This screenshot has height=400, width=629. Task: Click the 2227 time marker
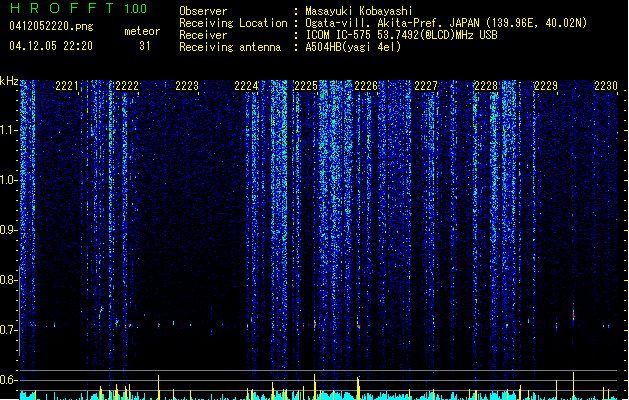pos(426,86)
